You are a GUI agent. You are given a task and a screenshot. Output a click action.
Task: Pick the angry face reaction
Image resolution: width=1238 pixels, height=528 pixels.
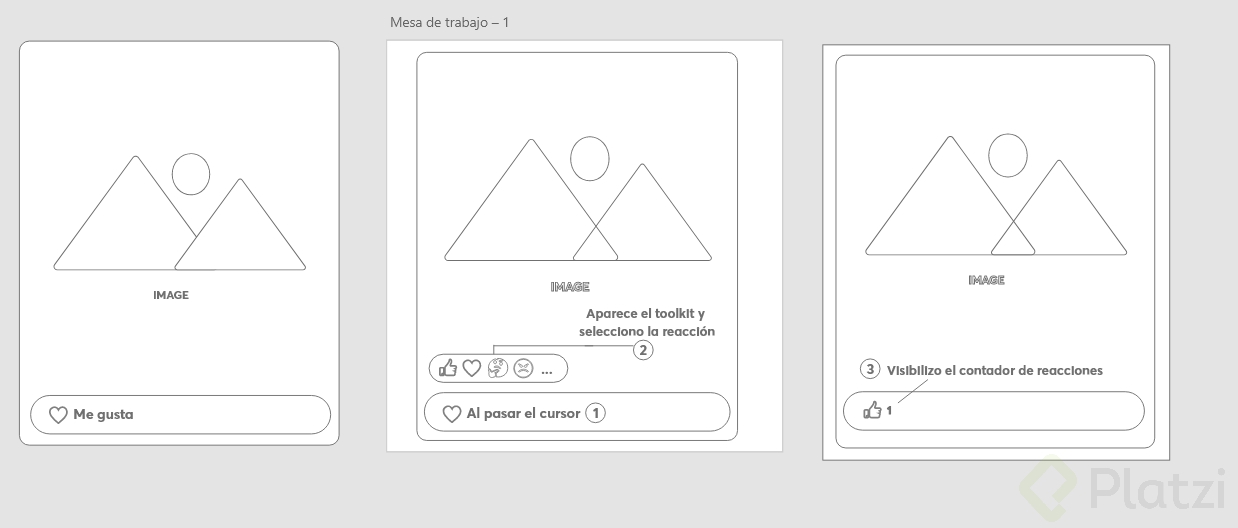coord(523,368)
